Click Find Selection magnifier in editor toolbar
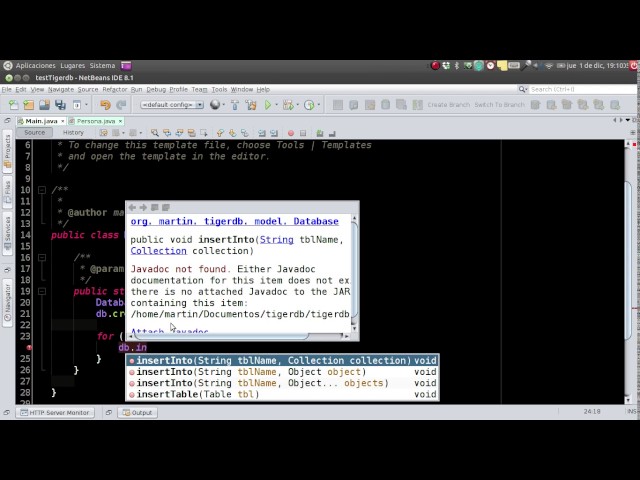640x480 pixels. pyautogui.click(x=154, y=133)
